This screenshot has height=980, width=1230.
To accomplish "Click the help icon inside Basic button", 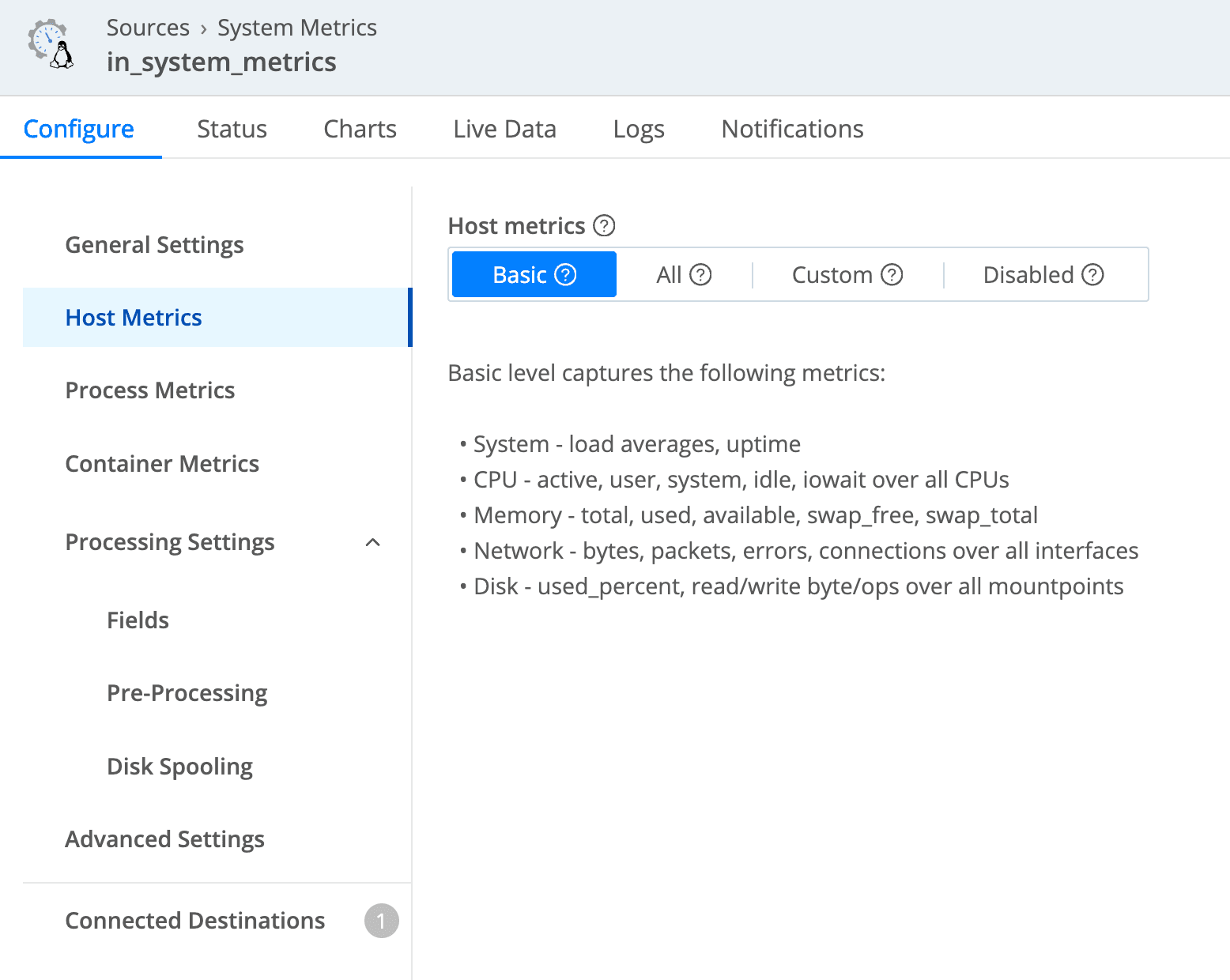I will point(565,274).
